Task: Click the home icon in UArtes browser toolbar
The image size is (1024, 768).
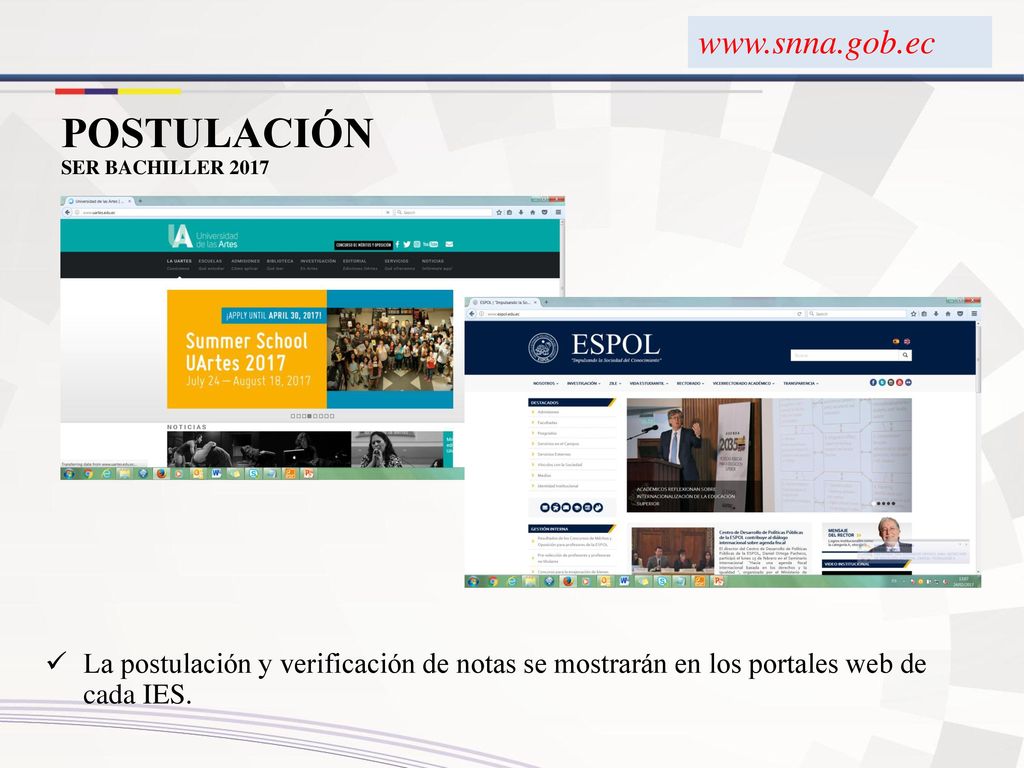Action: (533, 212)
